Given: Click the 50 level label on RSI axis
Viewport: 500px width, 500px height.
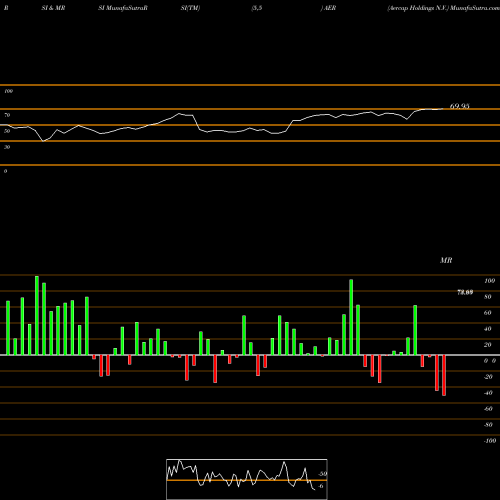Looking at the screenshot, I should click(7, 131).
